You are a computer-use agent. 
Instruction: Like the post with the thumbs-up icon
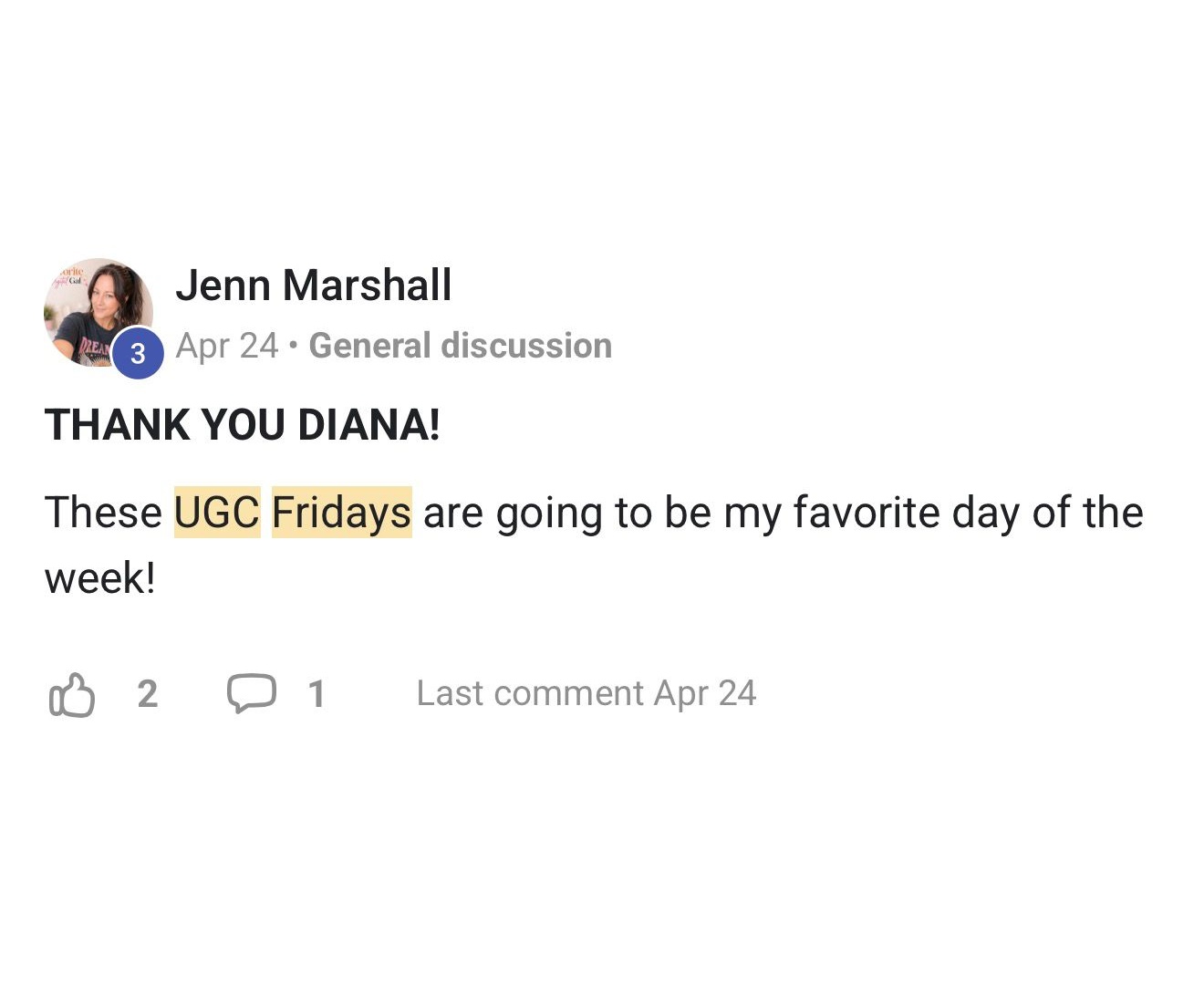(71, 695)
